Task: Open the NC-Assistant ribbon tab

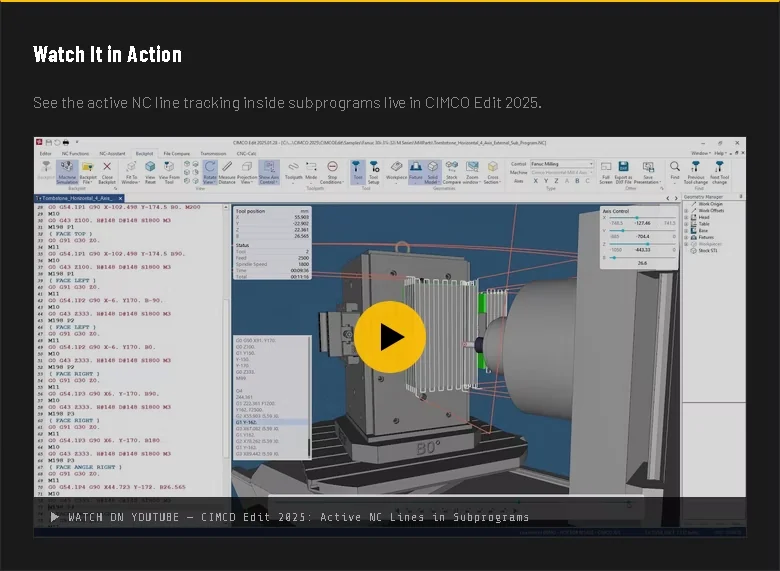Action: click(x=112, y=153)
